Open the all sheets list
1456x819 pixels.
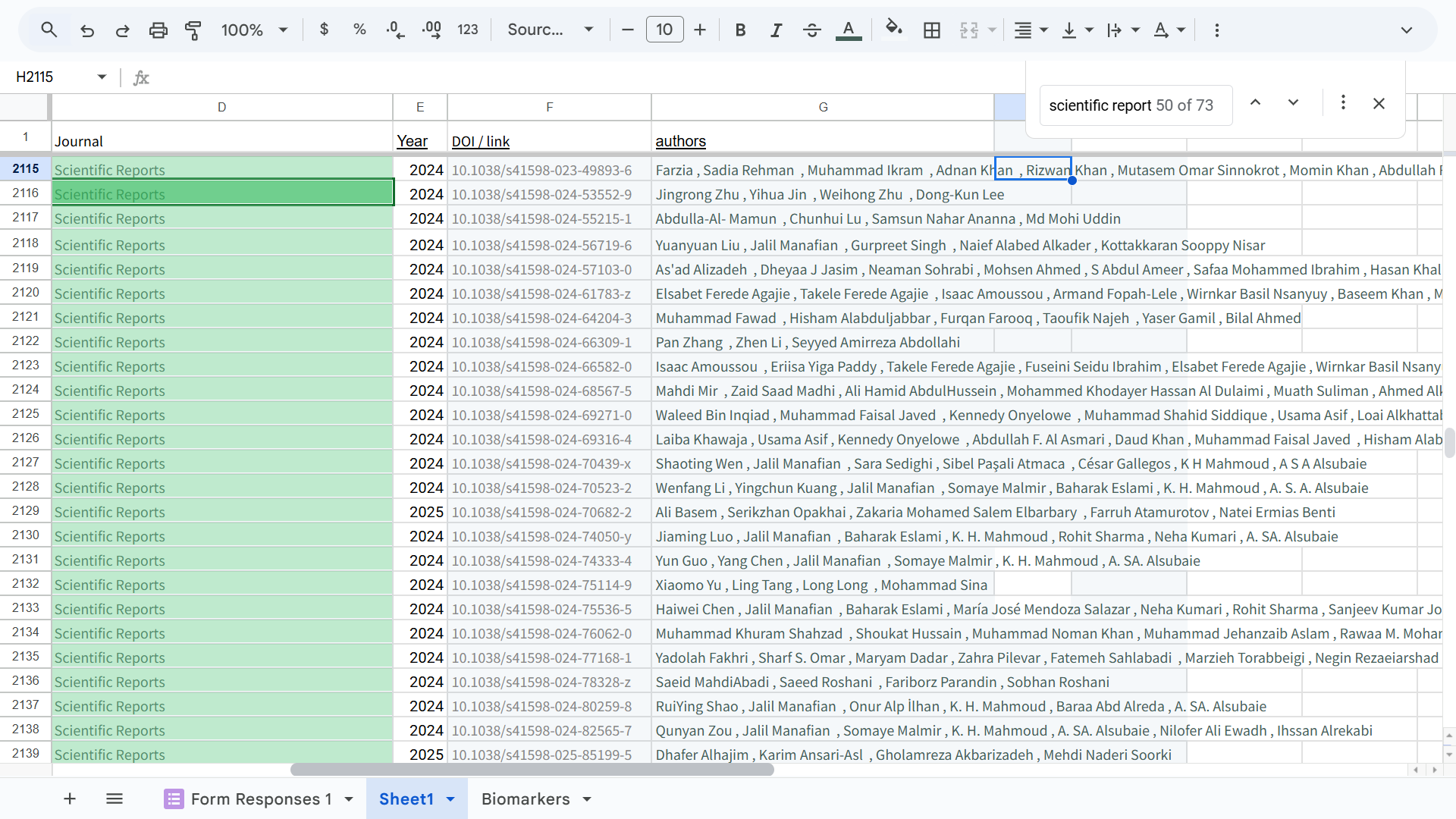pyautogui.click(x=115, y=799)
